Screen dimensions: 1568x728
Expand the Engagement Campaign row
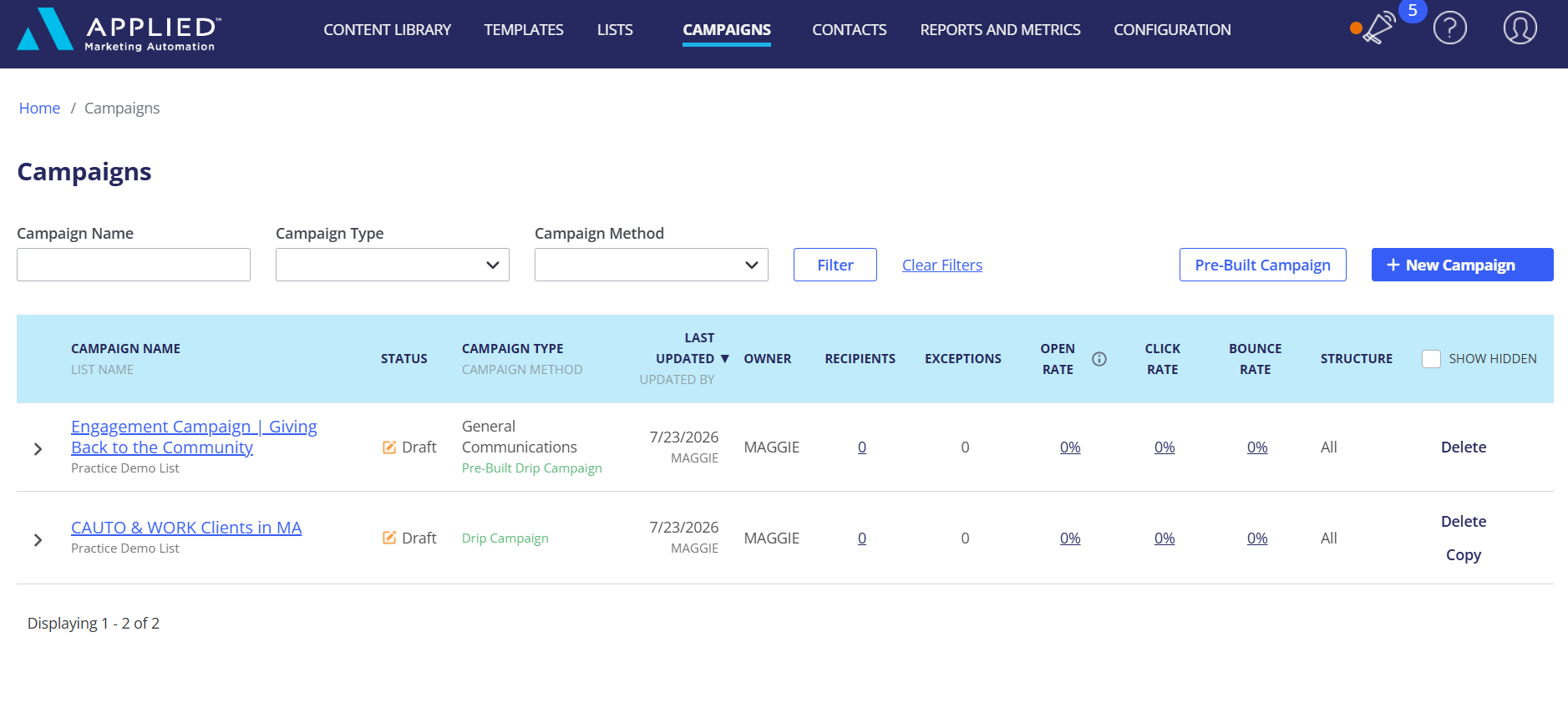(x=38, y=449)
